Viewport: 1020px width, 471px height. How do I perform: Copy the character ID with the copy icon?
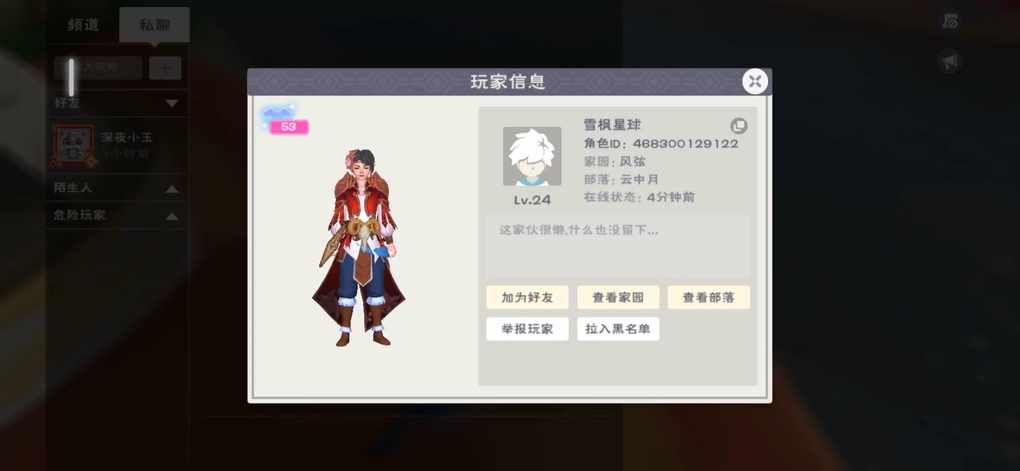[738, 126]
